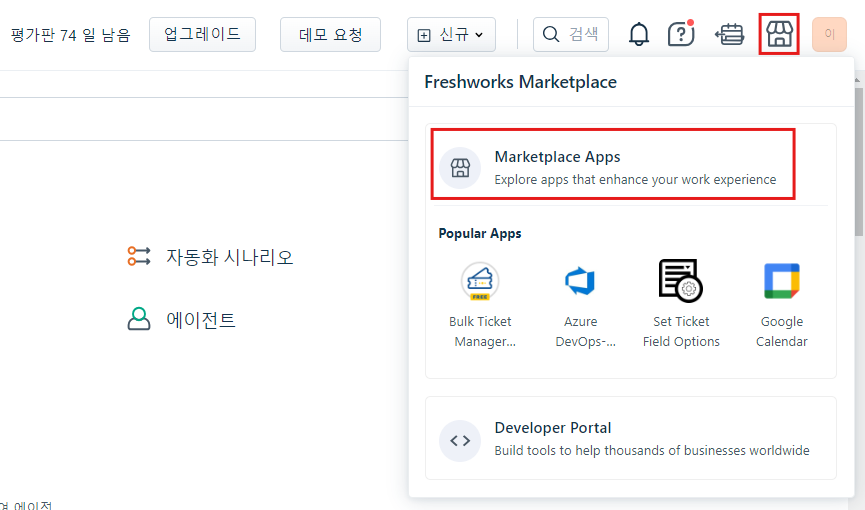Click the ticket conversion icon in top bar
The width and height of the screenshot is (865, 510).
pos(729,34)
